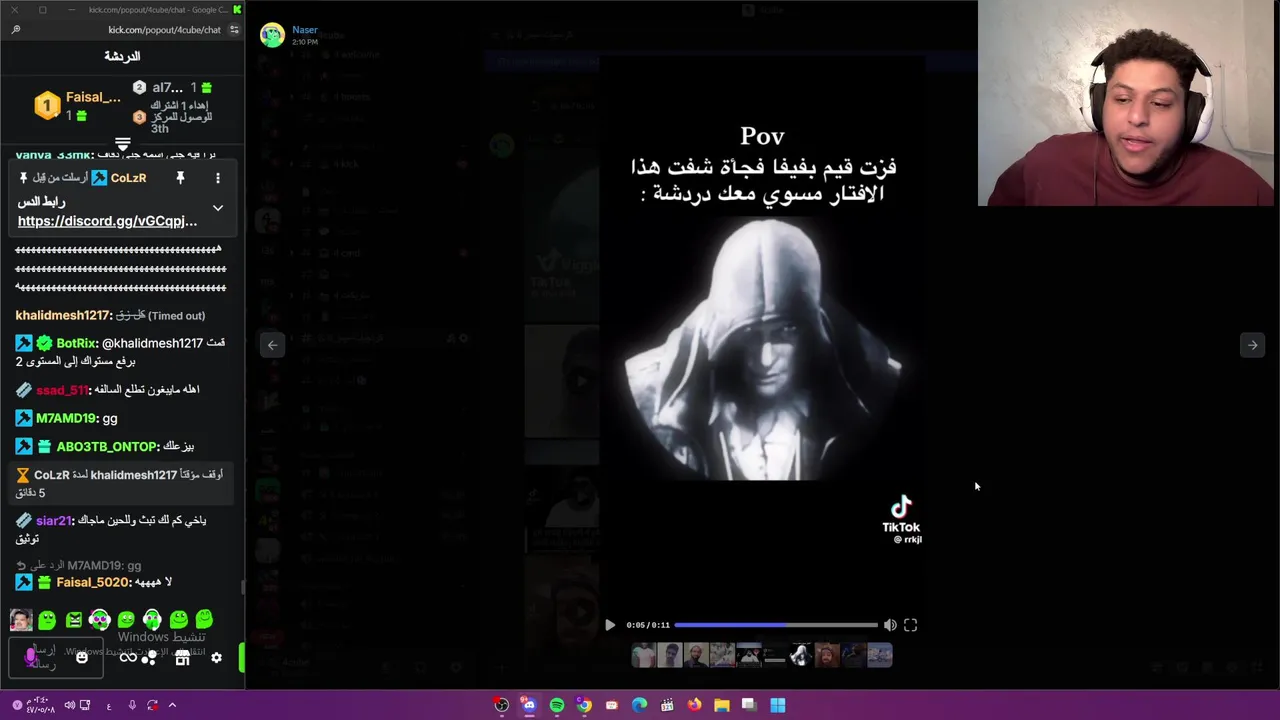Image resolution: width=1280 pixels, height=720 pixels.
Task: Open the video in fullscreen mode
Action: coord(910,625)
